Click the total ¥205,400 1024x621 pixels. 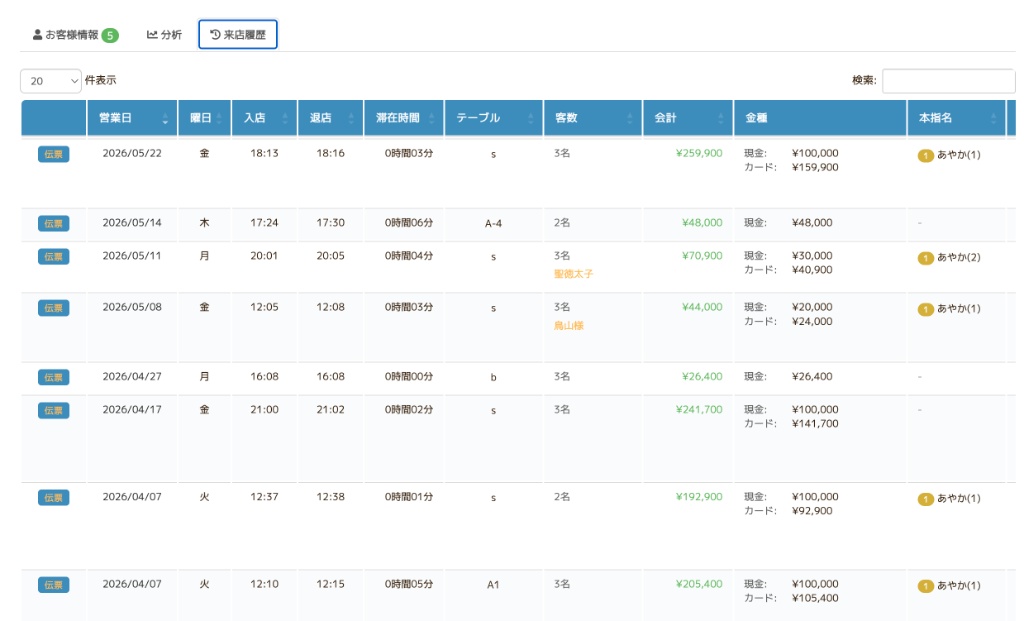coord(699,584)
